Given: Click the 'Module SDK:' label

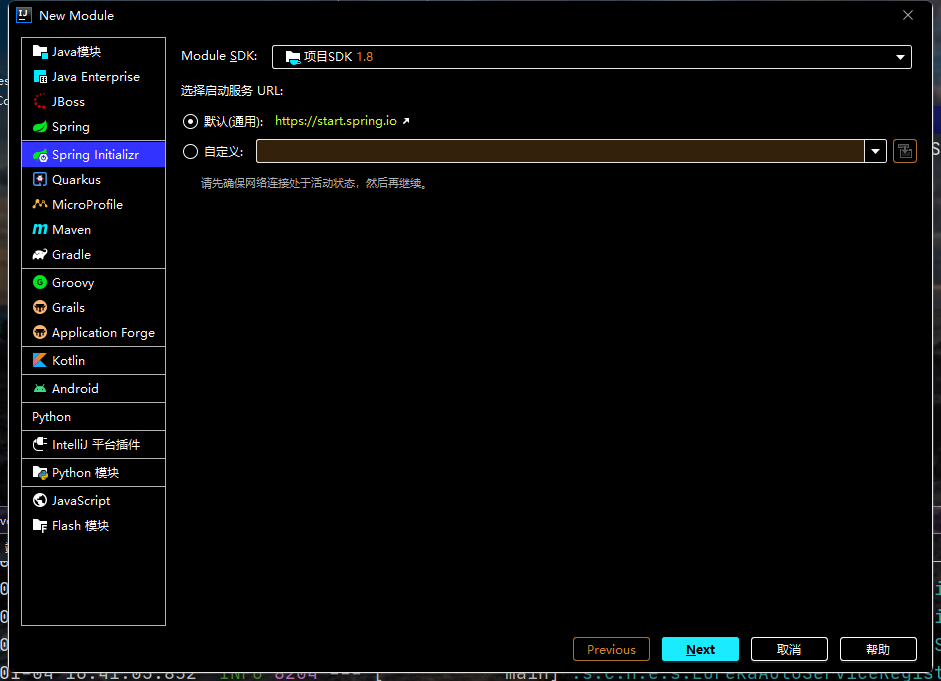Looking at the screenshot, I should pyautogui.click(x=219, y=56).
